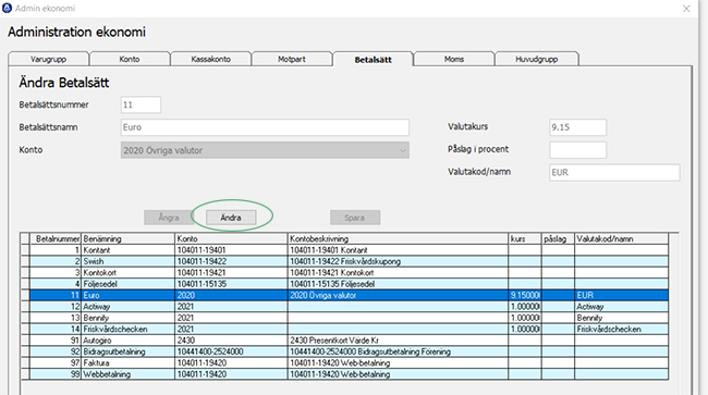Click the row selector for Kontant
Image resolution: width=708 pixels, height=395 pixels.
[x=25, y=250]
